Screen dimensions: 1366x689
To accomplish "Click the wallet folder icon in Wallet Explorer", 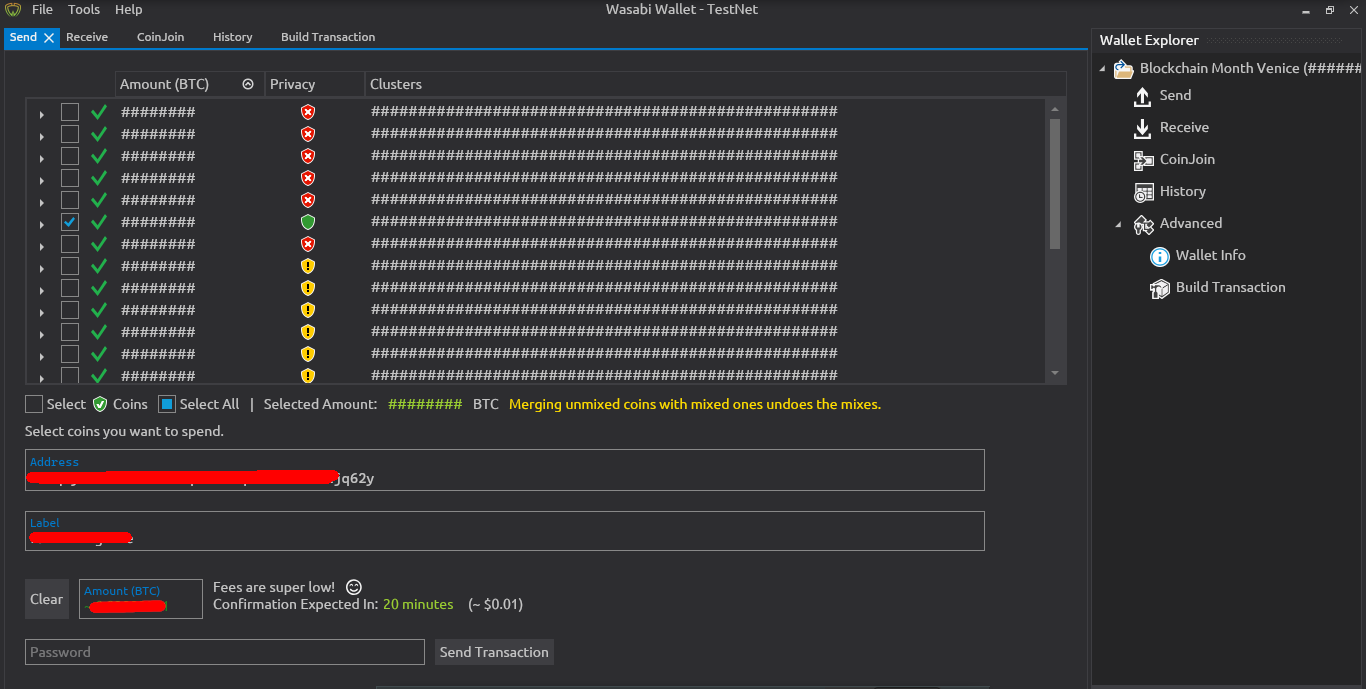I will point(1123,69).
